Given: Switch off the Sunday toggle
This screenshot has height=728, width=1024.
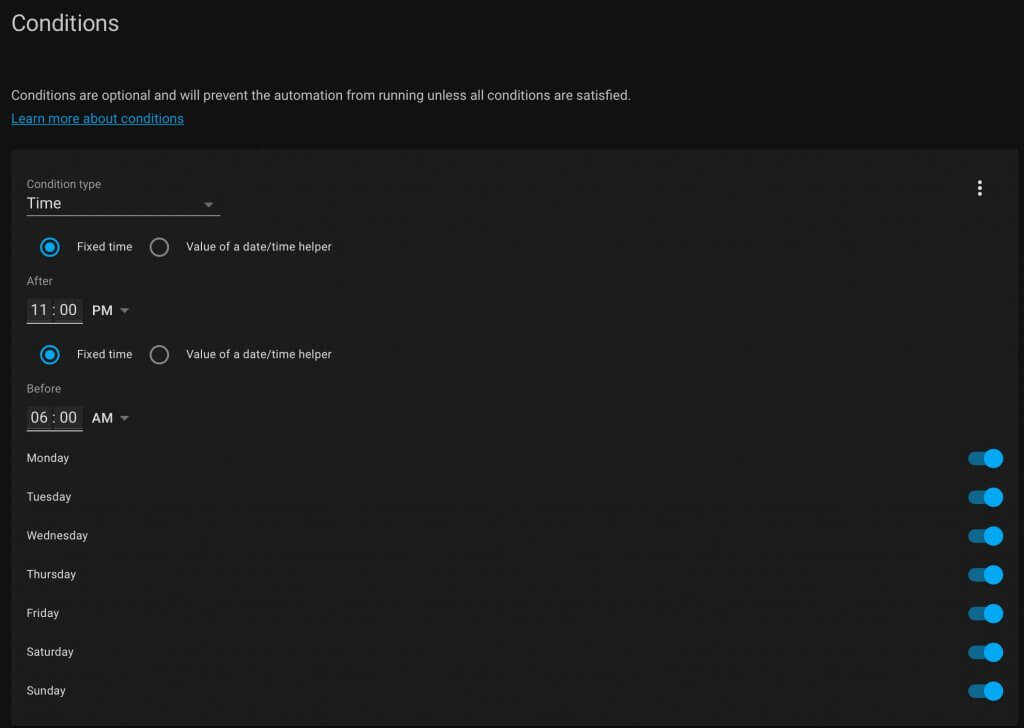Looking at the screenshot, I should 985,691.
